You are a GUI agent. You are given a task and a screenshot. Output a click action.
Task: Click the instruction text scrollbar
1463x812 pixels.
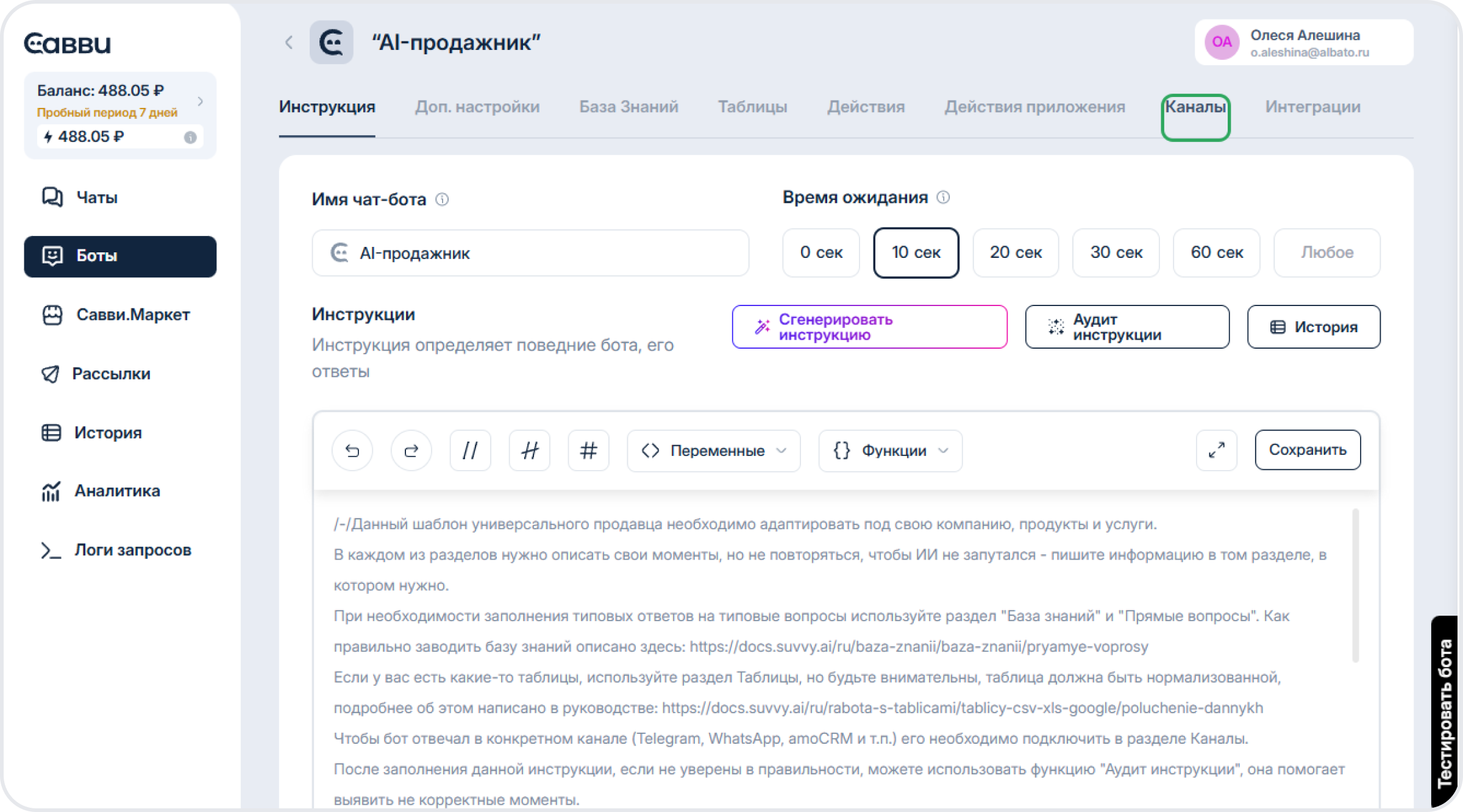click(x=1355, y=585)
